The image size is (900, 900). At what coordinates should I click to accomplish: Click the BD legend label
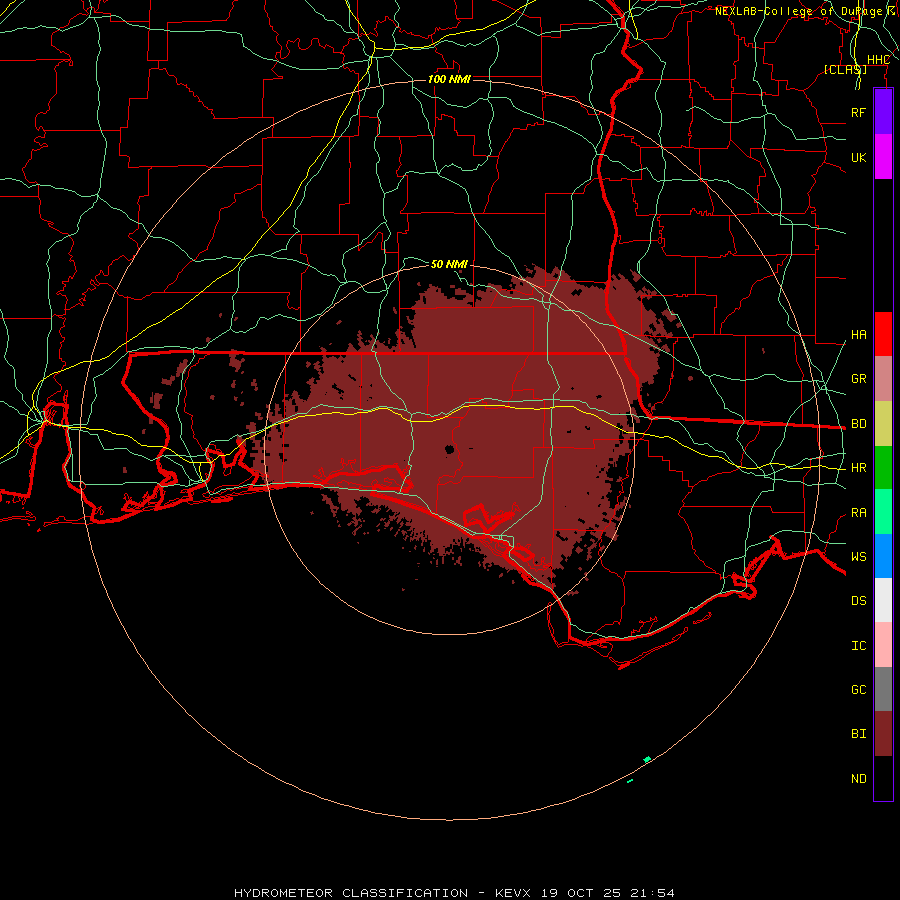[858, 424]
